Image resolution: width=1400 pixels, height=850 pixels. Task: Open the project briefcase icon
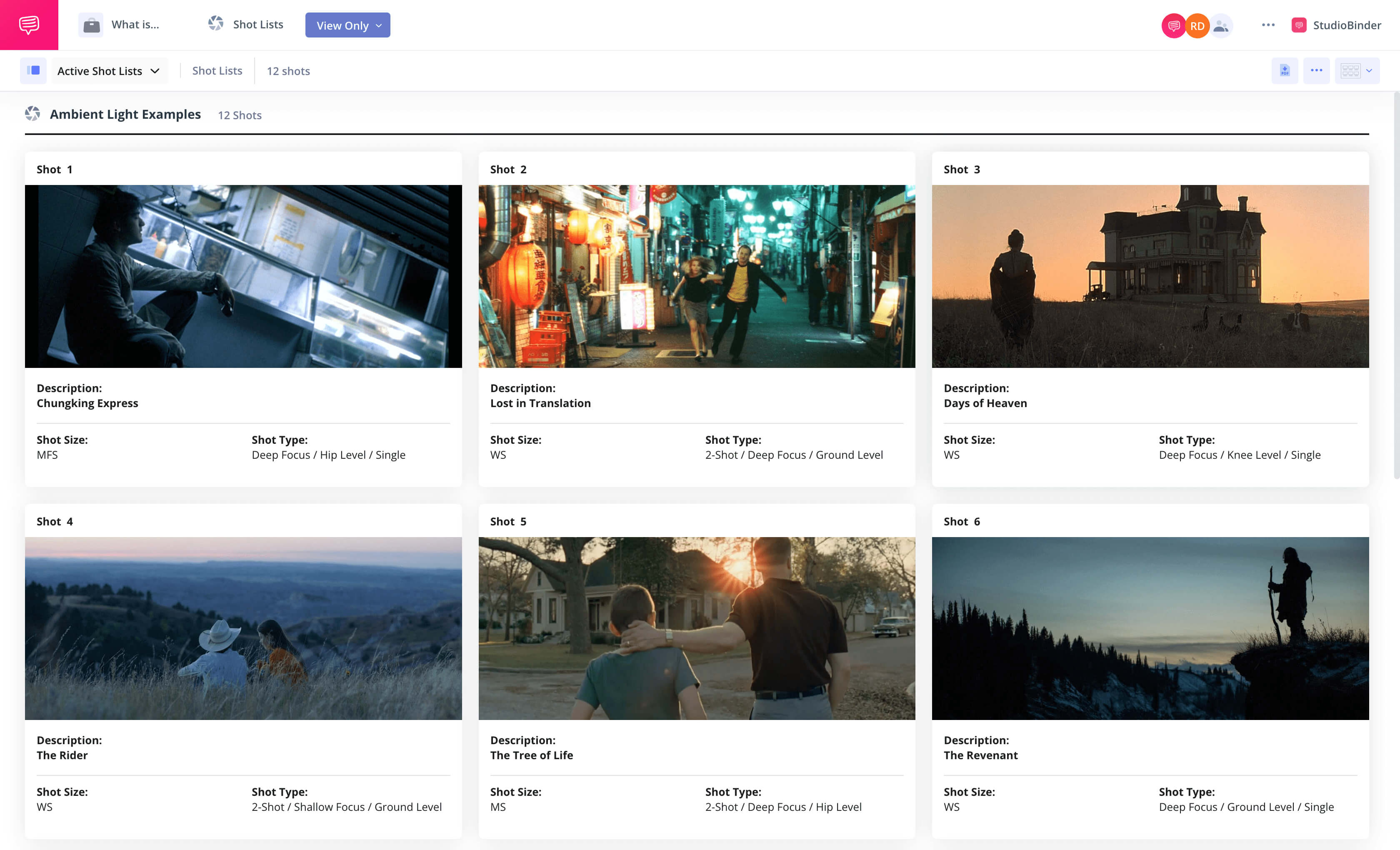(91, 25)
